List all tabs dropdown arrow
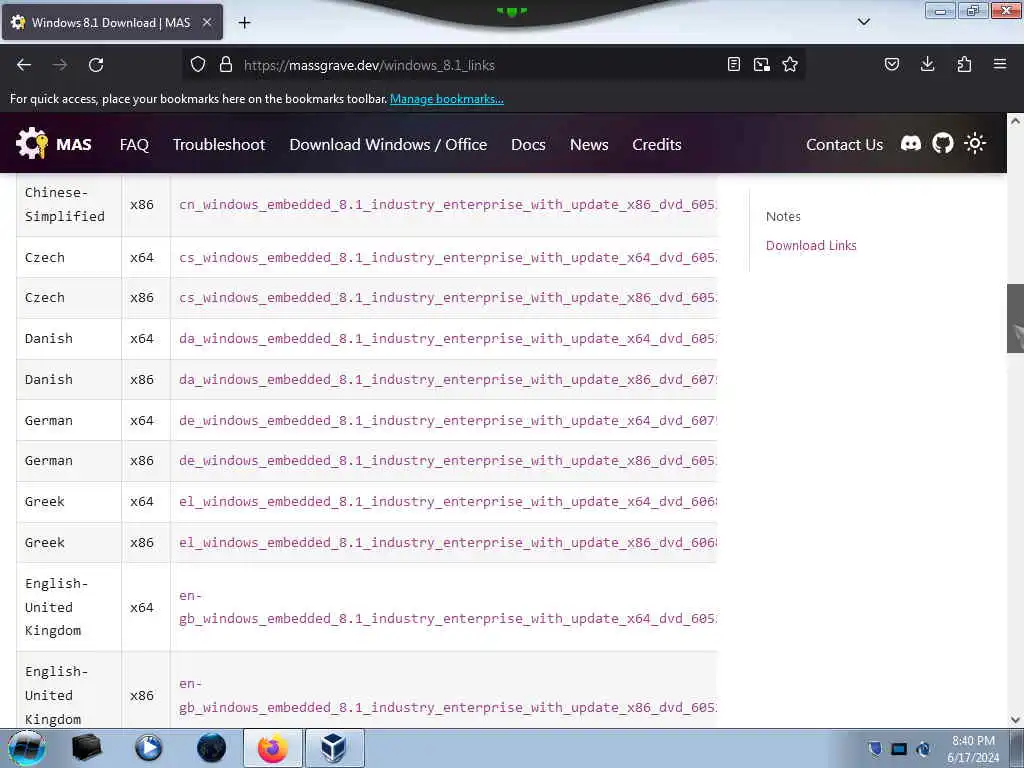The height and width of the screenshot is (768, 1024). pos(864,22)
